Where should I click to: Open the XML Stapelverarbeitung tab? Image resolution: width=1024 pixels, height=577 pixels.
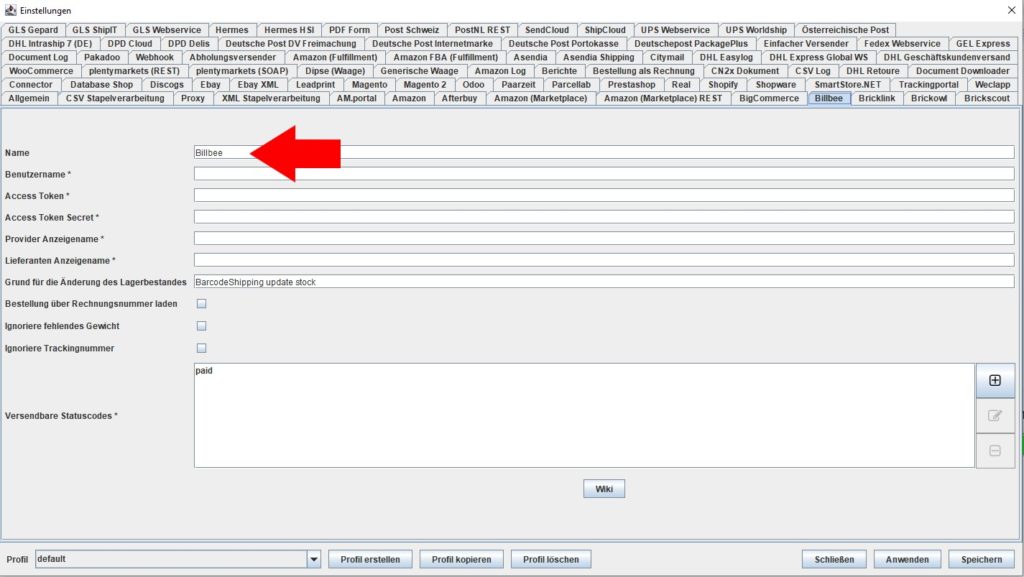(271, 99)
